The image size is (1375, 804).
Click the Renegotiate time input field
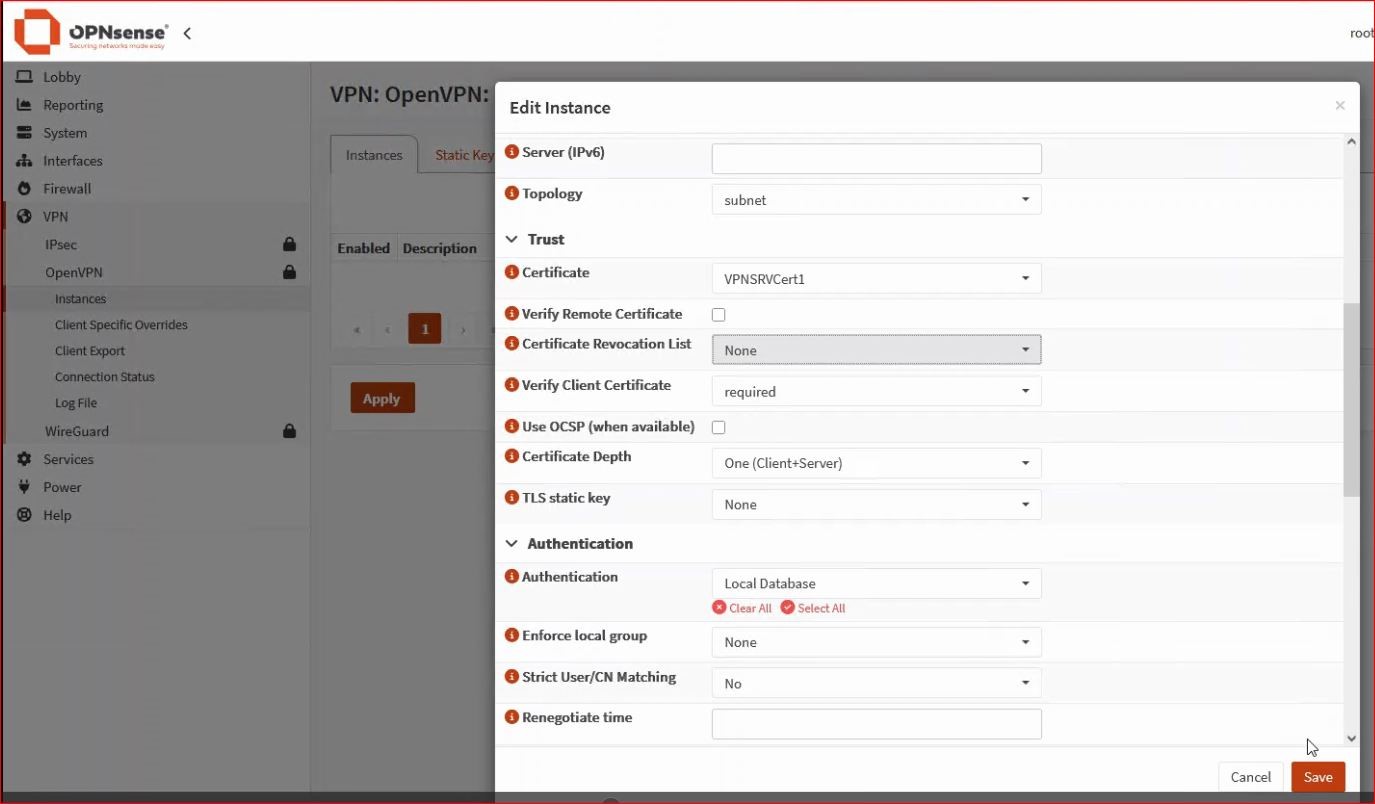click(876, 724)
